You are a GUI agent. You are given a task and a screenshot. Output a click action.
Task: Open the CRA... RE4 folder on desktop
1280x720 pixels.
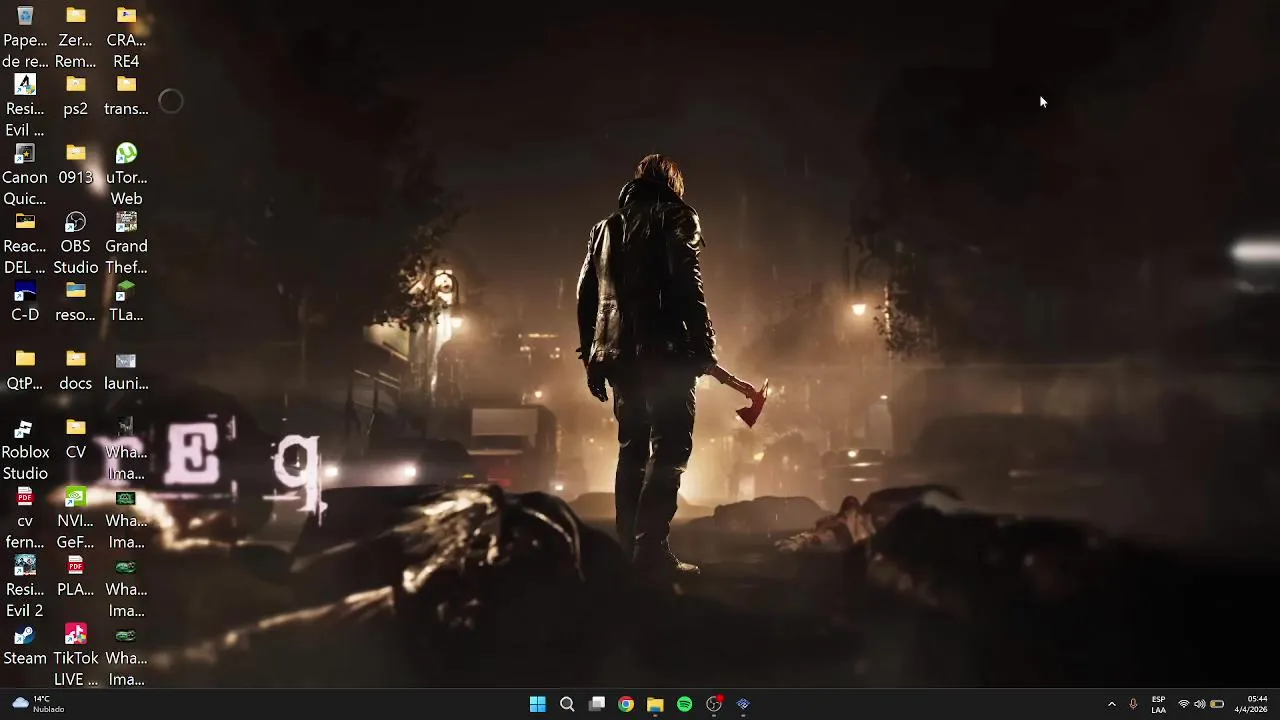coord(126,38)
